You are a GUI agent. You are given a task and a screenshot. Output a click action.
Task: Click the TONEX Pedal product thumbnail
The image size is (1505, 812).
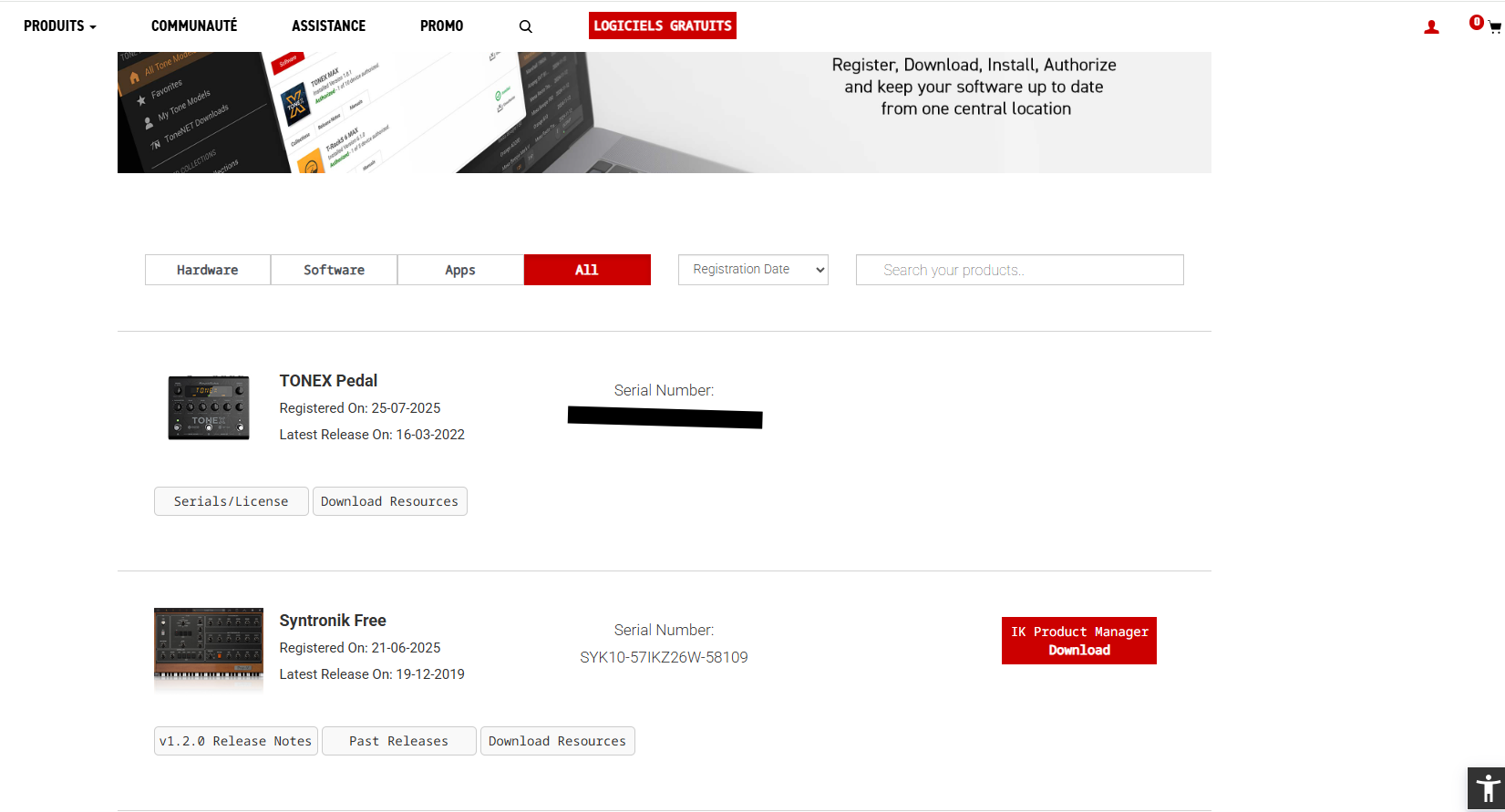point(209,407)
